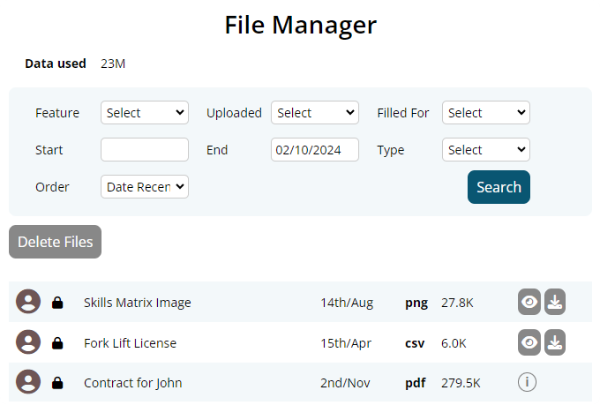
Task: Click the 27.8K file size
Action: pyautogui.click(x=457, y=303)
